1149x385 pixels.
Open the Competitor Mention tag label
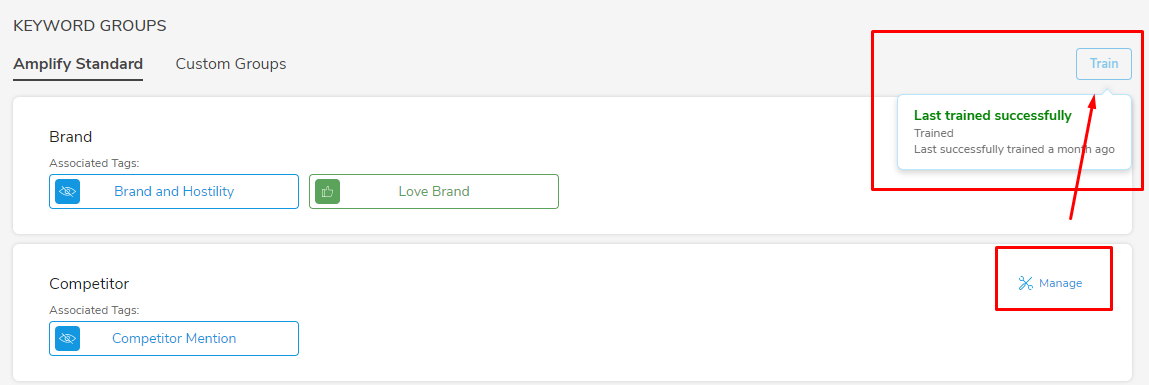pyautogui.click(x=174, y=338)
